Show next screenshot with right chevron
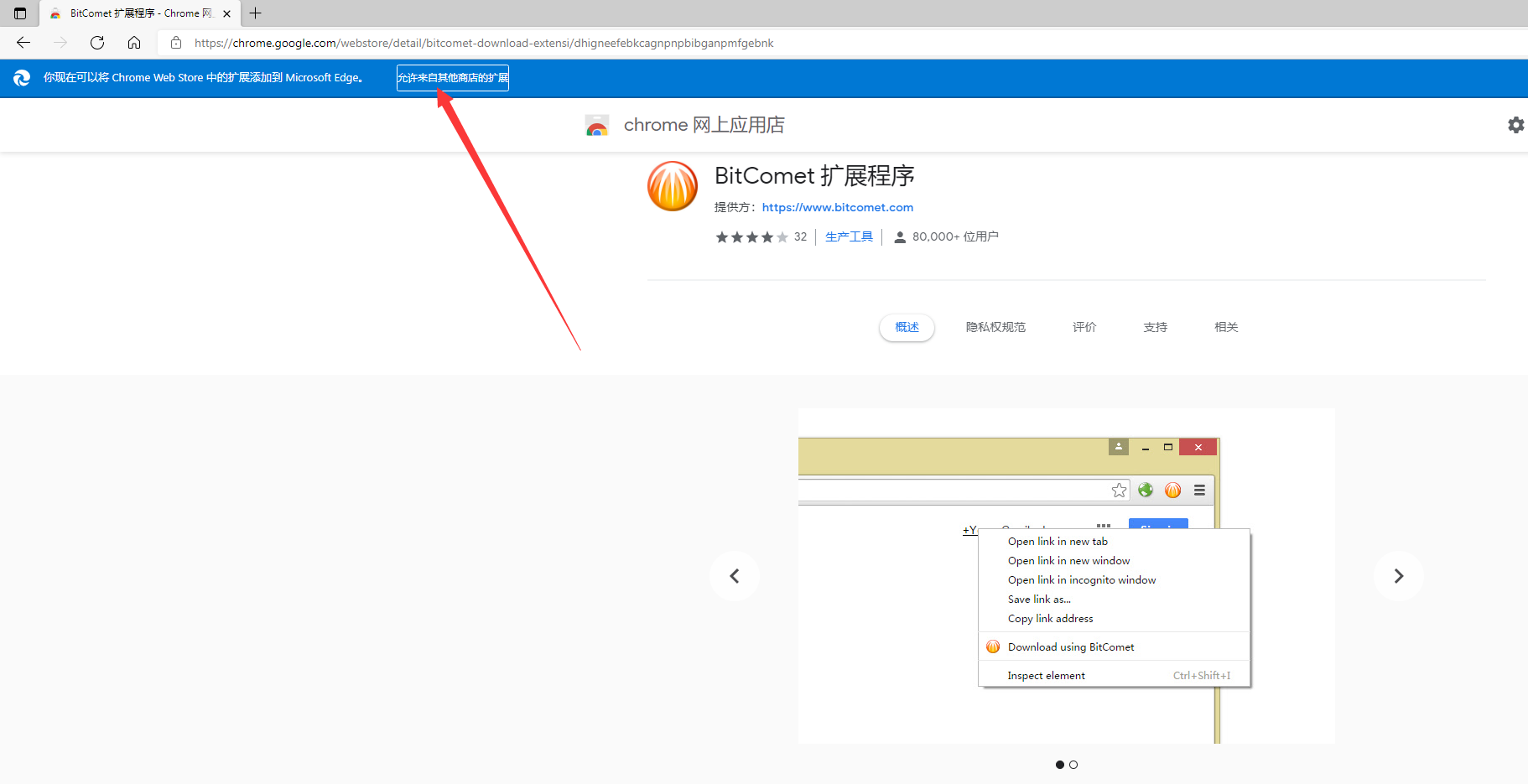Image resolution: width=1528 pixels, height=784 pixels. pos(1398,576)
